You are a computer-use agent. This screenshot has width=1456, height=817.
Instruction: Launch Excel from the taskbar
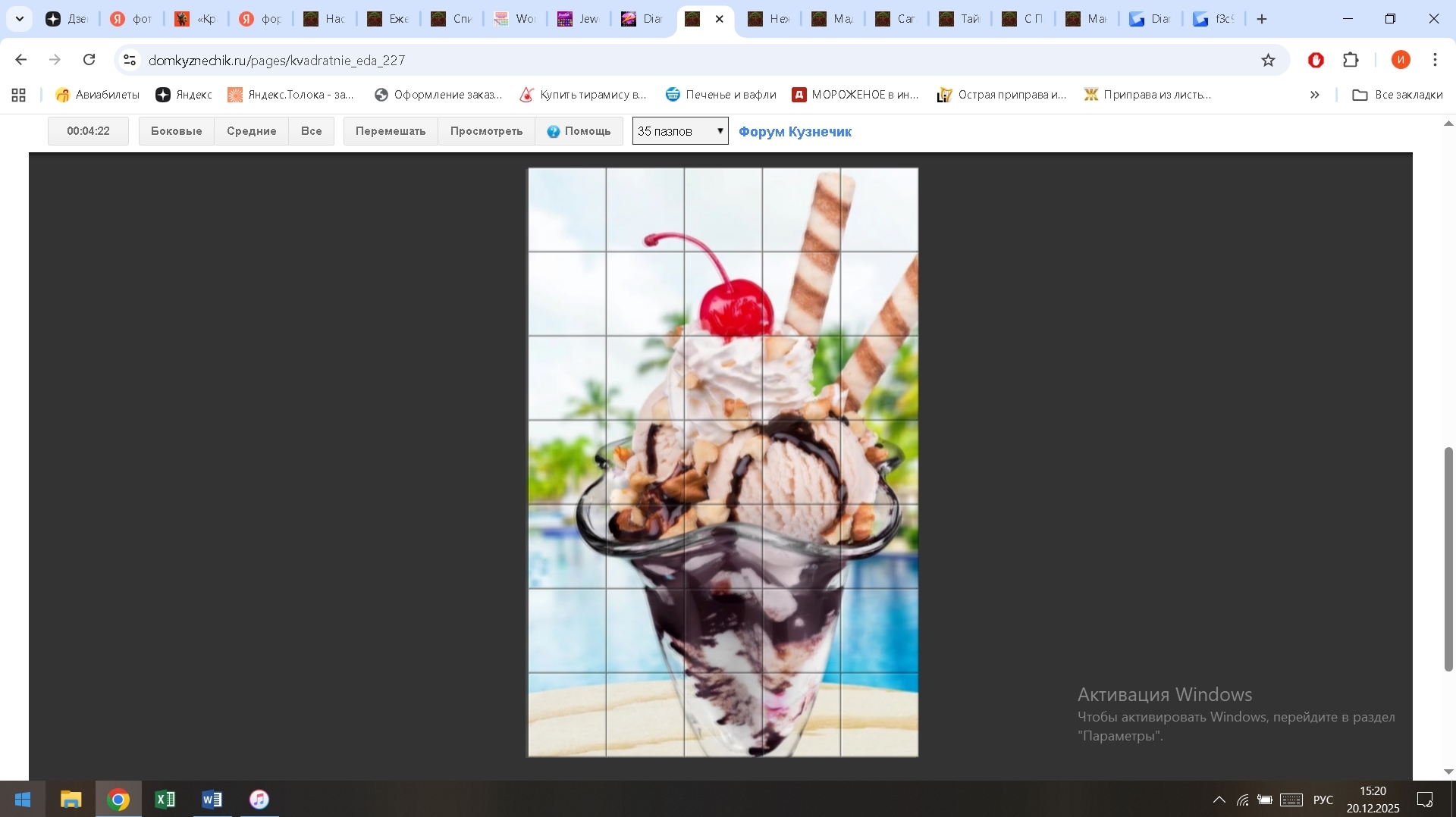pos(165,800)
